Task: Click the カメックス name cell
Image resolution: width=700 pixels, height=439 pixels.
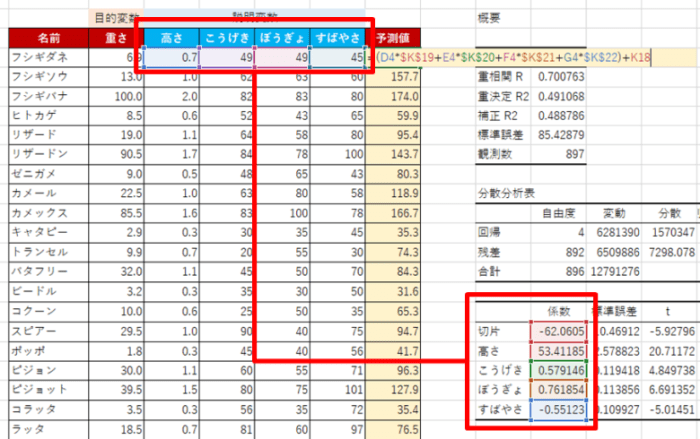Action: pos(49,213)
